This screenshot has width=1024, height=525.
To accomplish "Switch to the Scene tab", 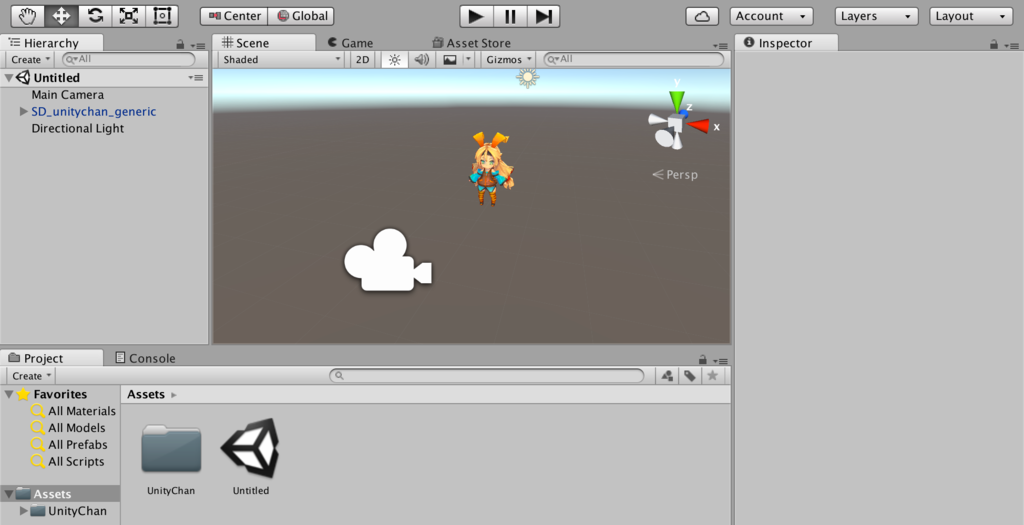I will [x=264, y=43].
